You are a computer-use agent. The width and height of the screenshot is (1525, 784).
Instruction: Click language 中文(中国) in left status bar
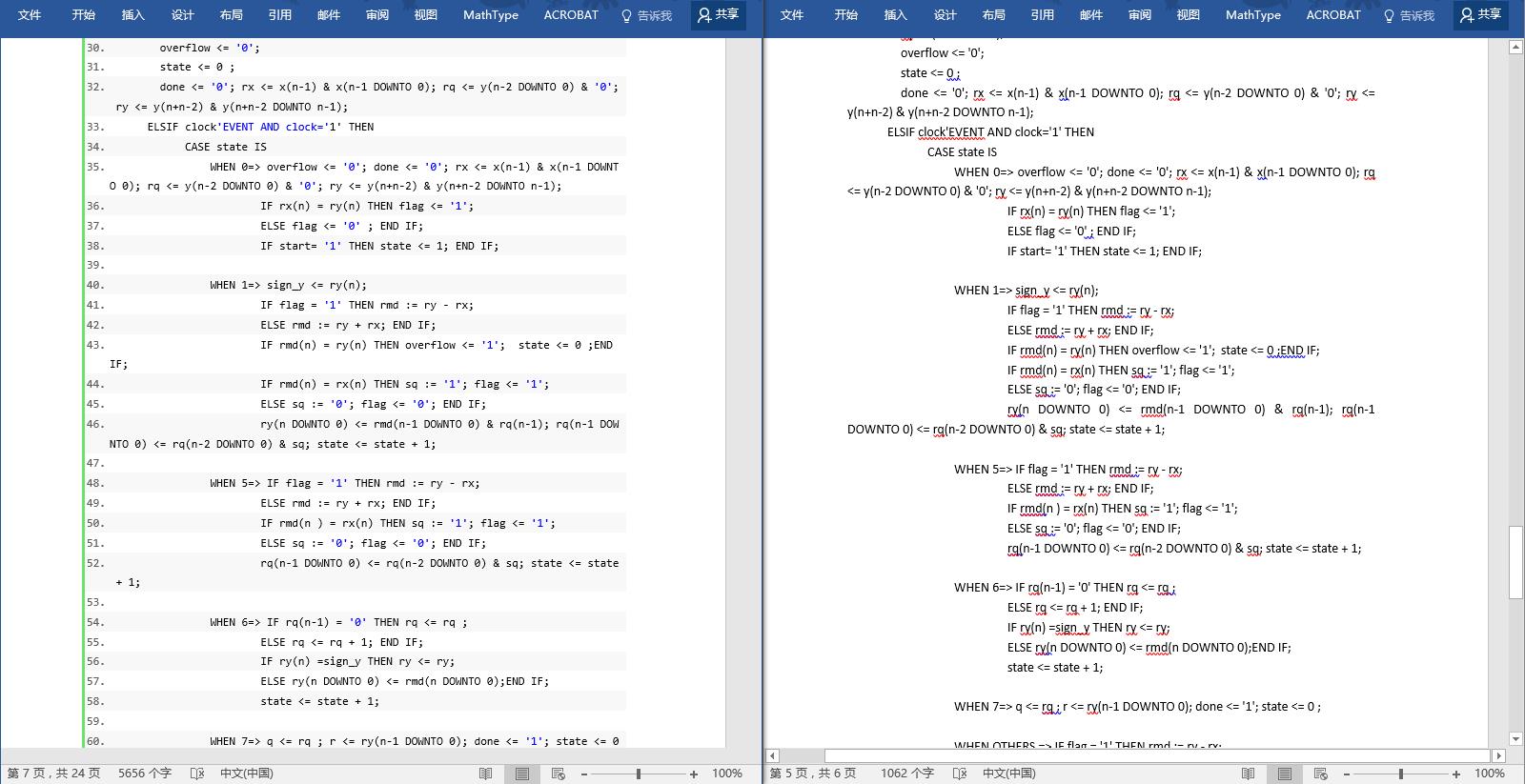(246, 774)
